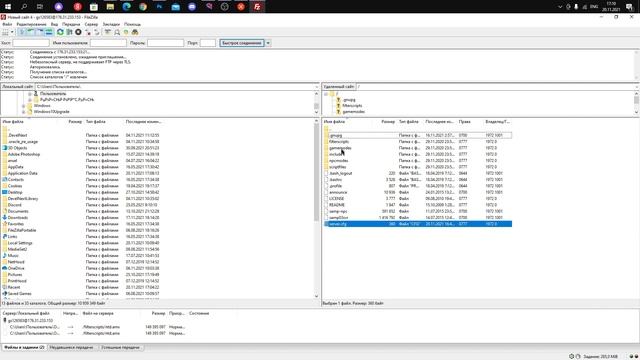
Task: Focus the Имя пользователя input field
Action: (108, 43)
